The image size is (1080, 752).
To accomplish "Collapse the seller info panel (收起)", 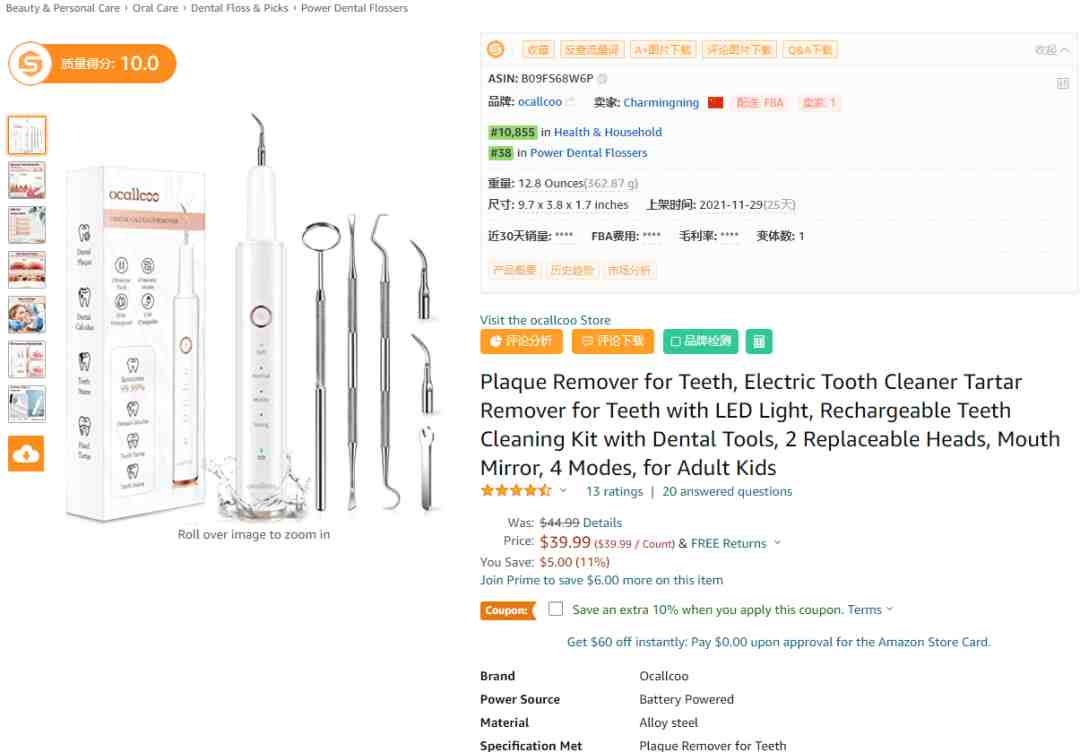I will (x=1051, y=50).
